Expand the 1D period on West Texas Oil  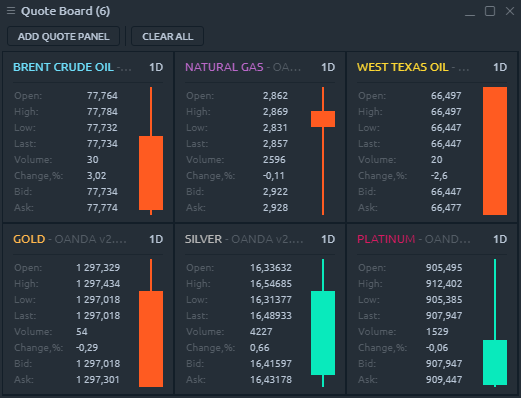pyautogui.click(x=500, y=67)
